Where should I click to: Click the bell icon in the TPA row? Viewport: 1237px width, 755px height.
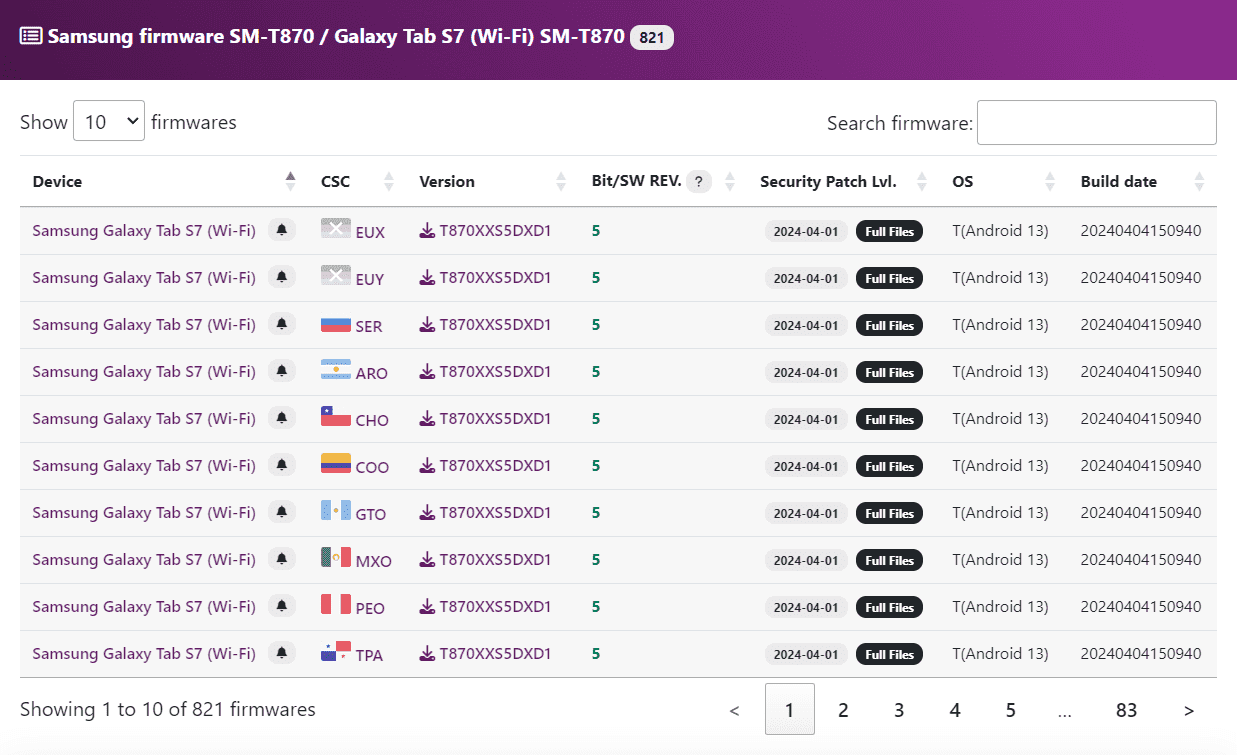pyautogui.click(x=282, y=654)
